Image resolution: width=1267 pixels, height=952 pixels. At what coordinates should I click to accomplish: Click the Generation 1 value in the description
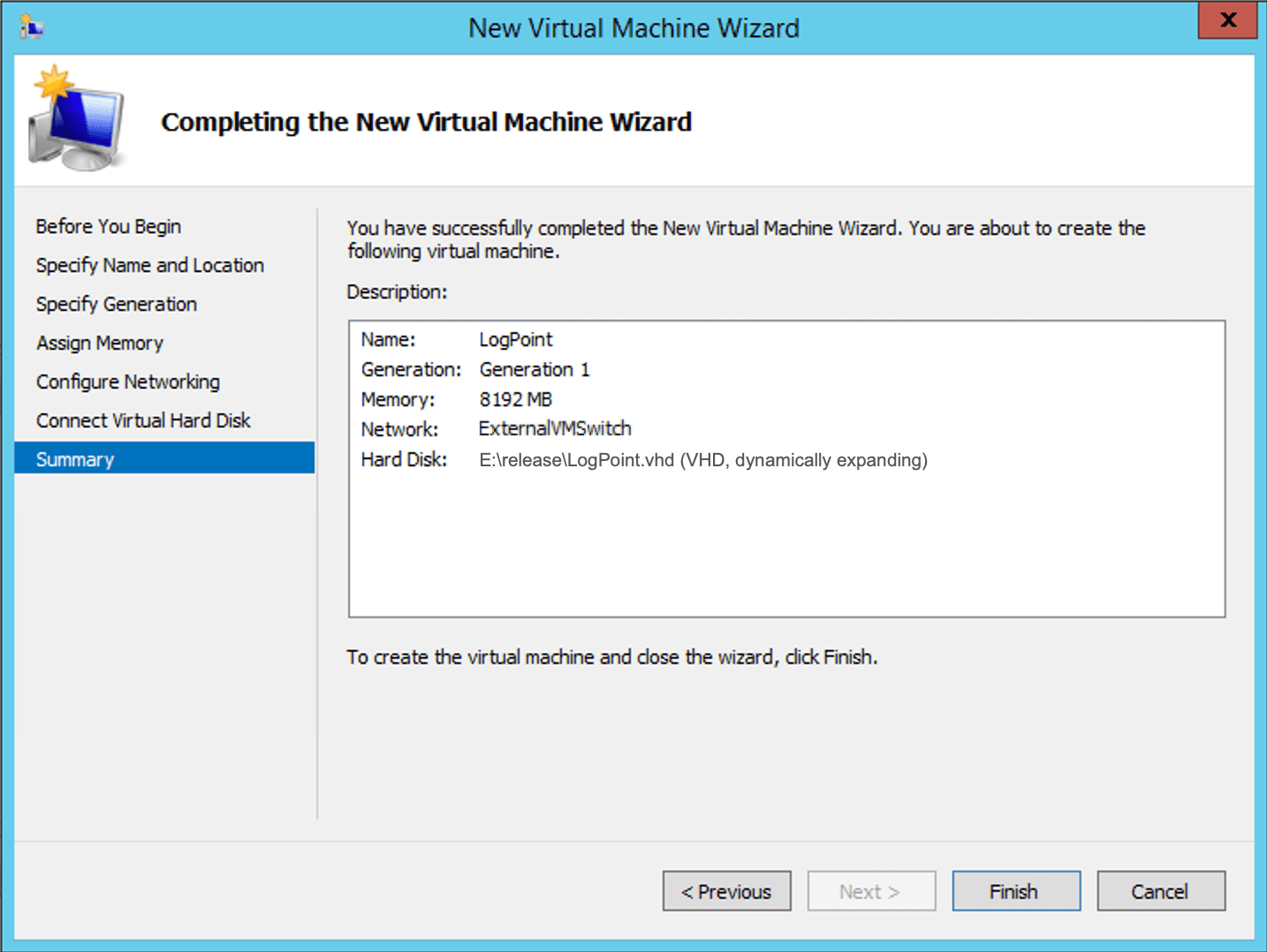(x=534, y=370)
